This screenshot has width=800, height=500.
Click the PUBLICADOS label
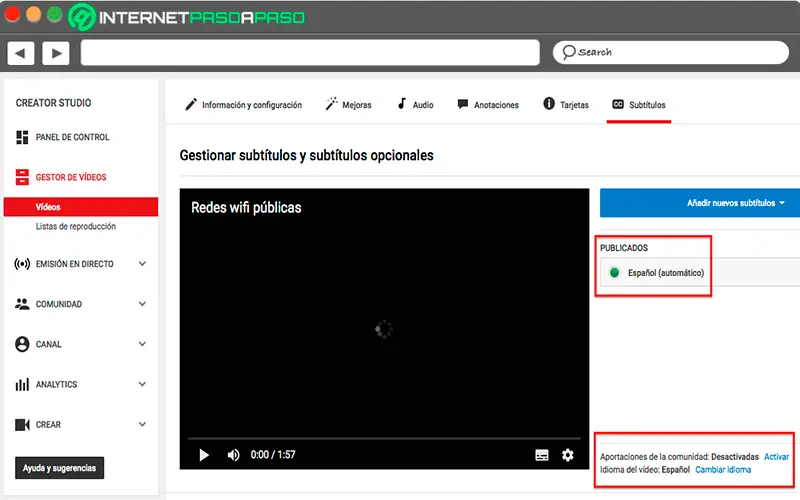[624, 248]
